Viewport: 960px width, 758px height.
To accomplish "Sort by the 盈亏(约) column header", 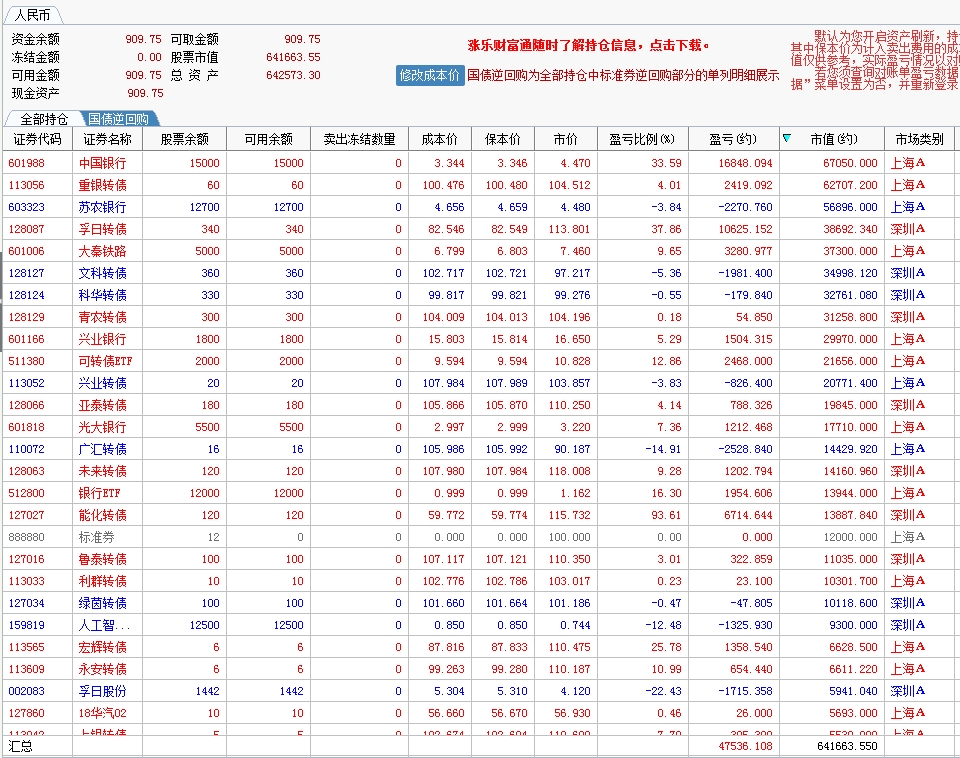I will pyautogui.click(x=733, y=139).
